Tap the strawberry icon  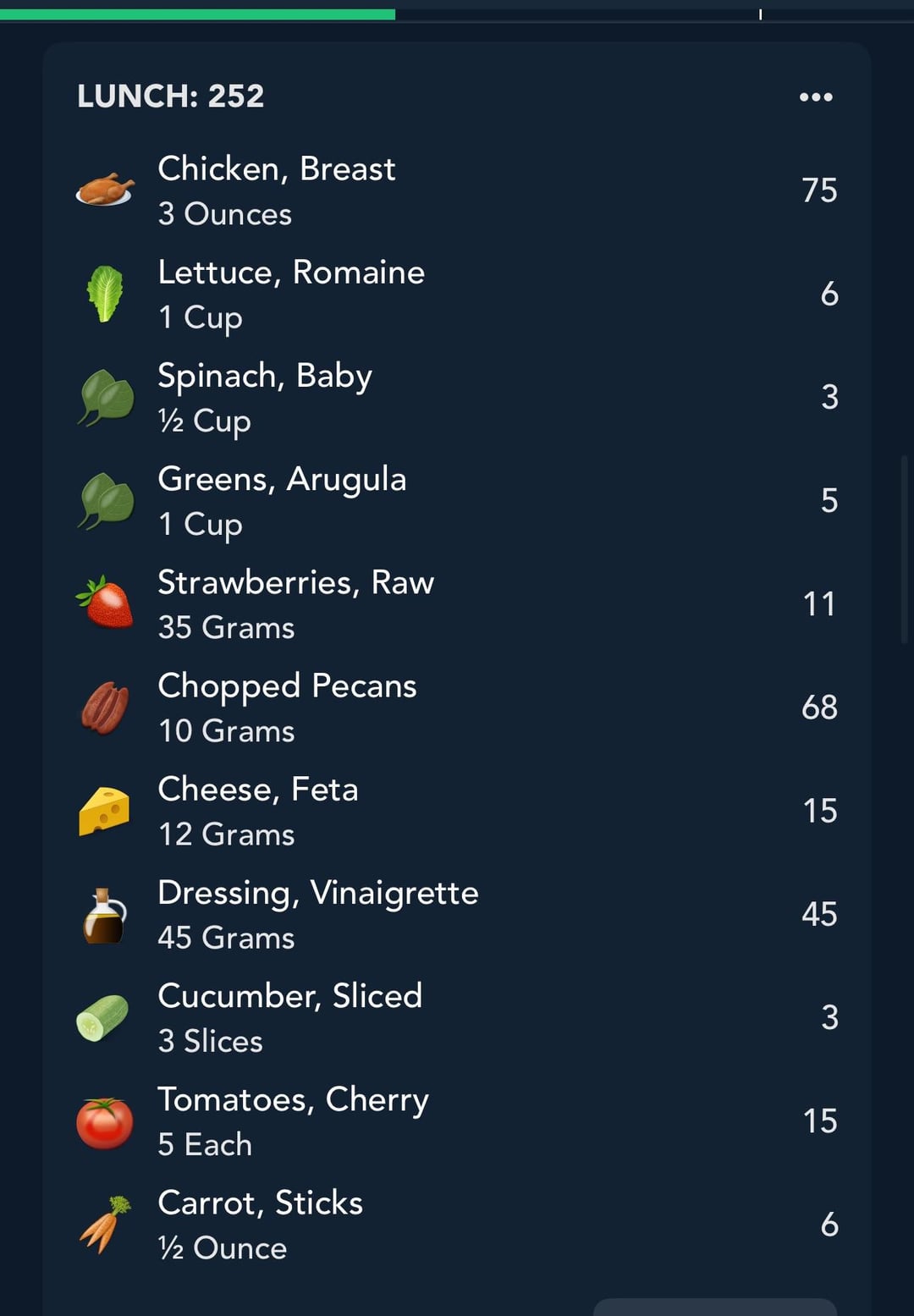[105, 603]
